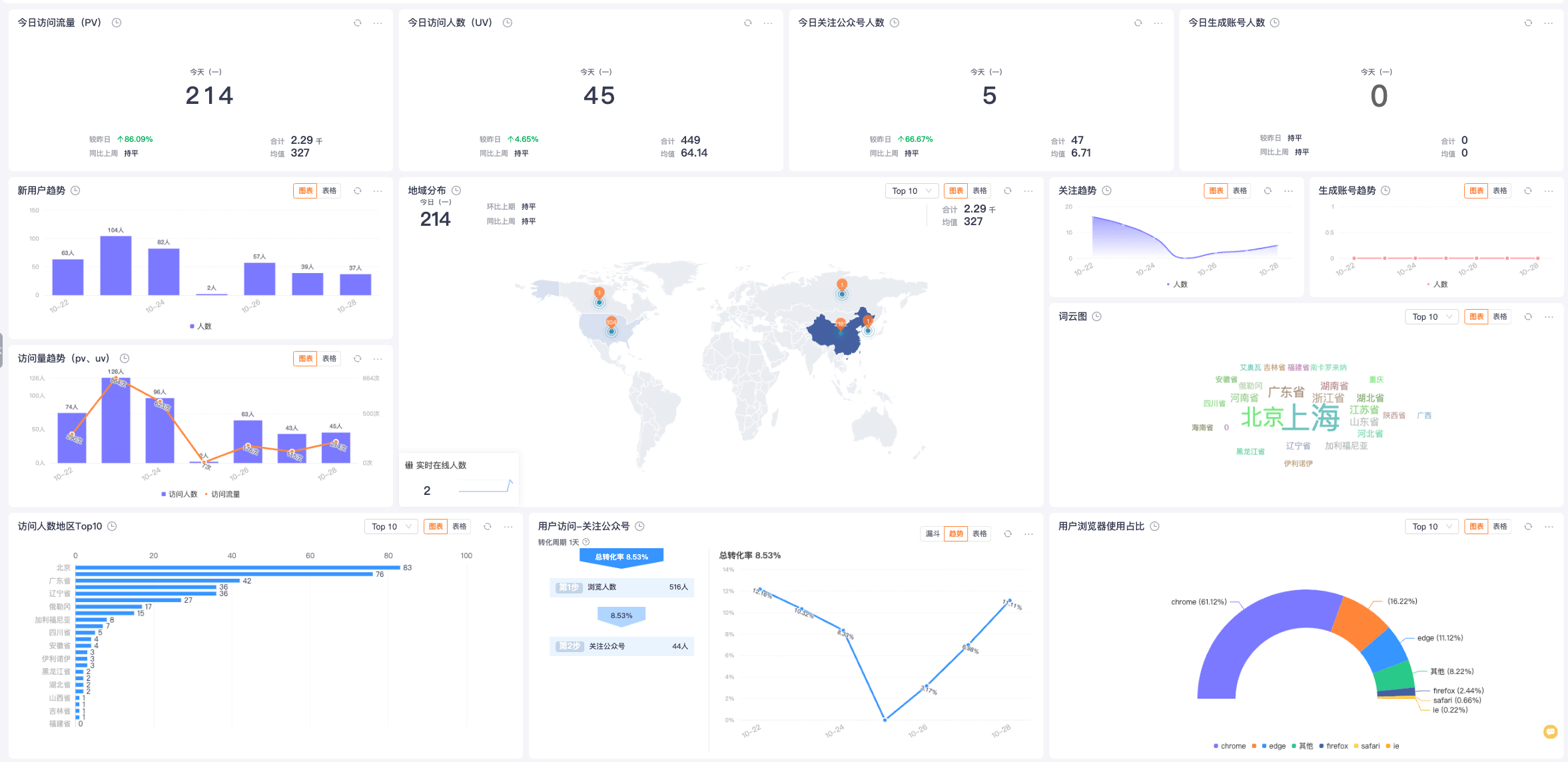The image size is (1568, 762).
Task: Refresh the 地域分布 map panel
Action: click(x=1008, y=191)
